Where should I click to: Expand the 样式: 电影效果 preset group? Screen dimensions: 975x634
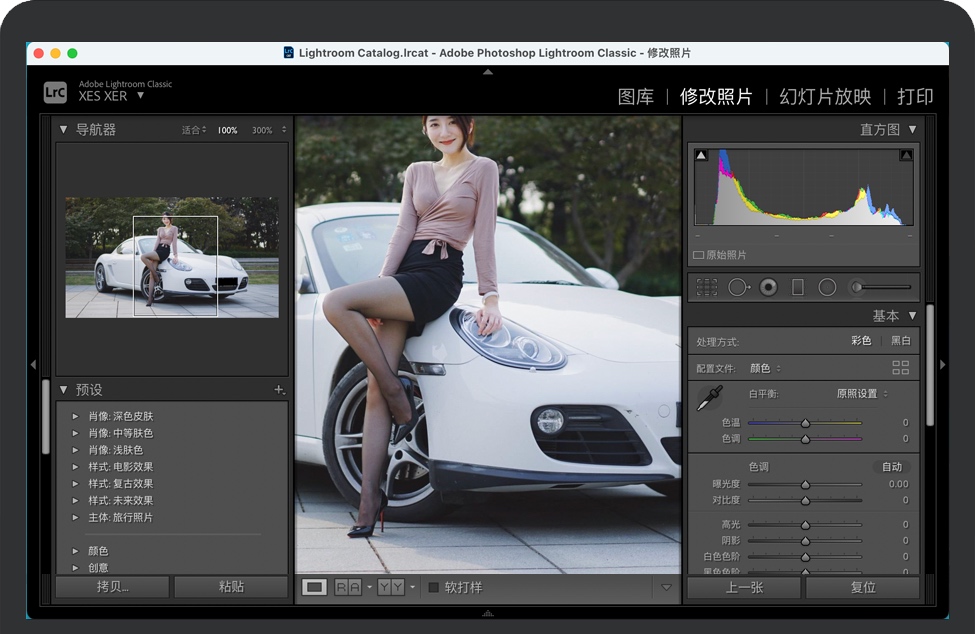coord(75,467)
